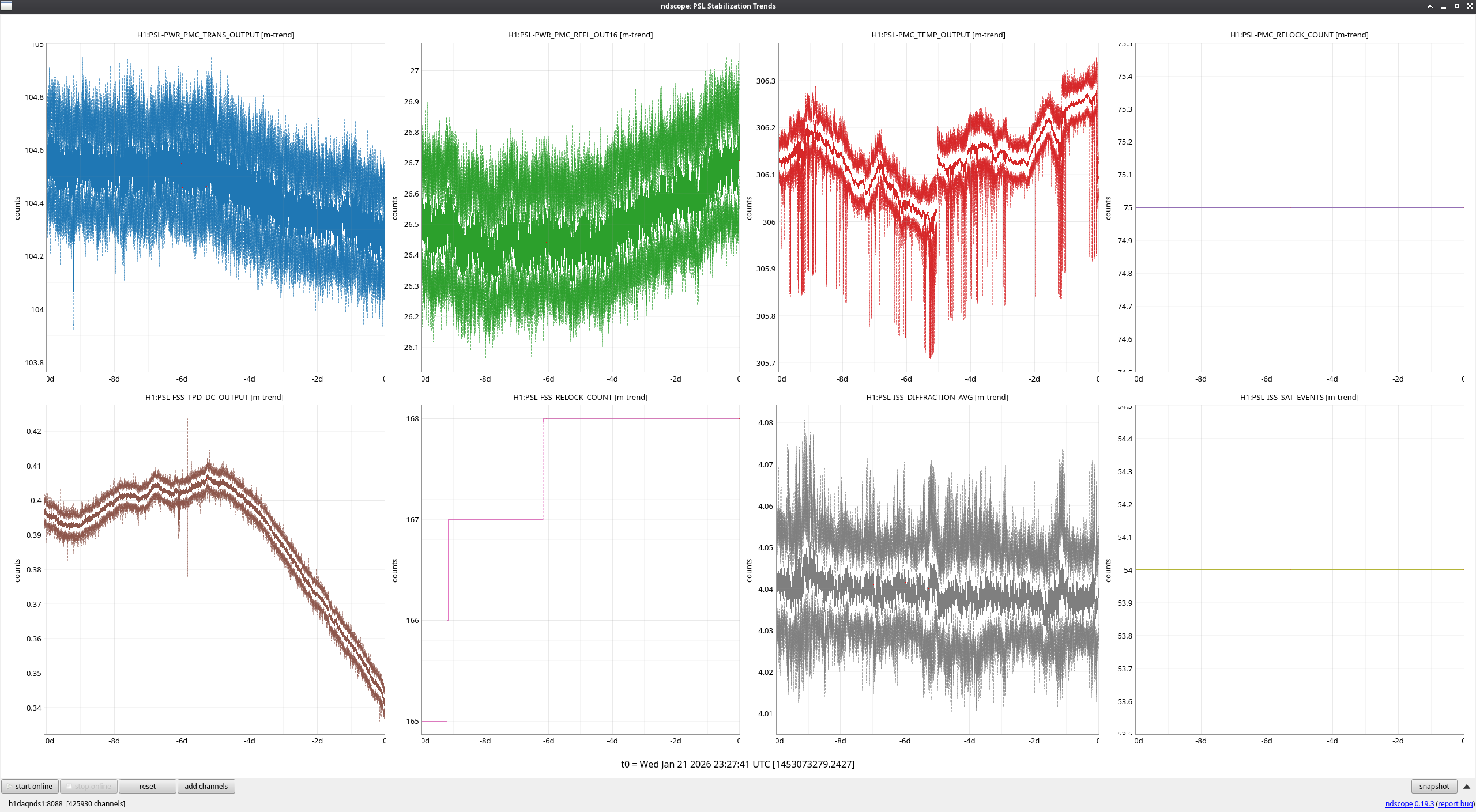This screenshot has width=1476, height=812.
Task: Click the t0 timestamp label
Action: click(x=737, y=764)
